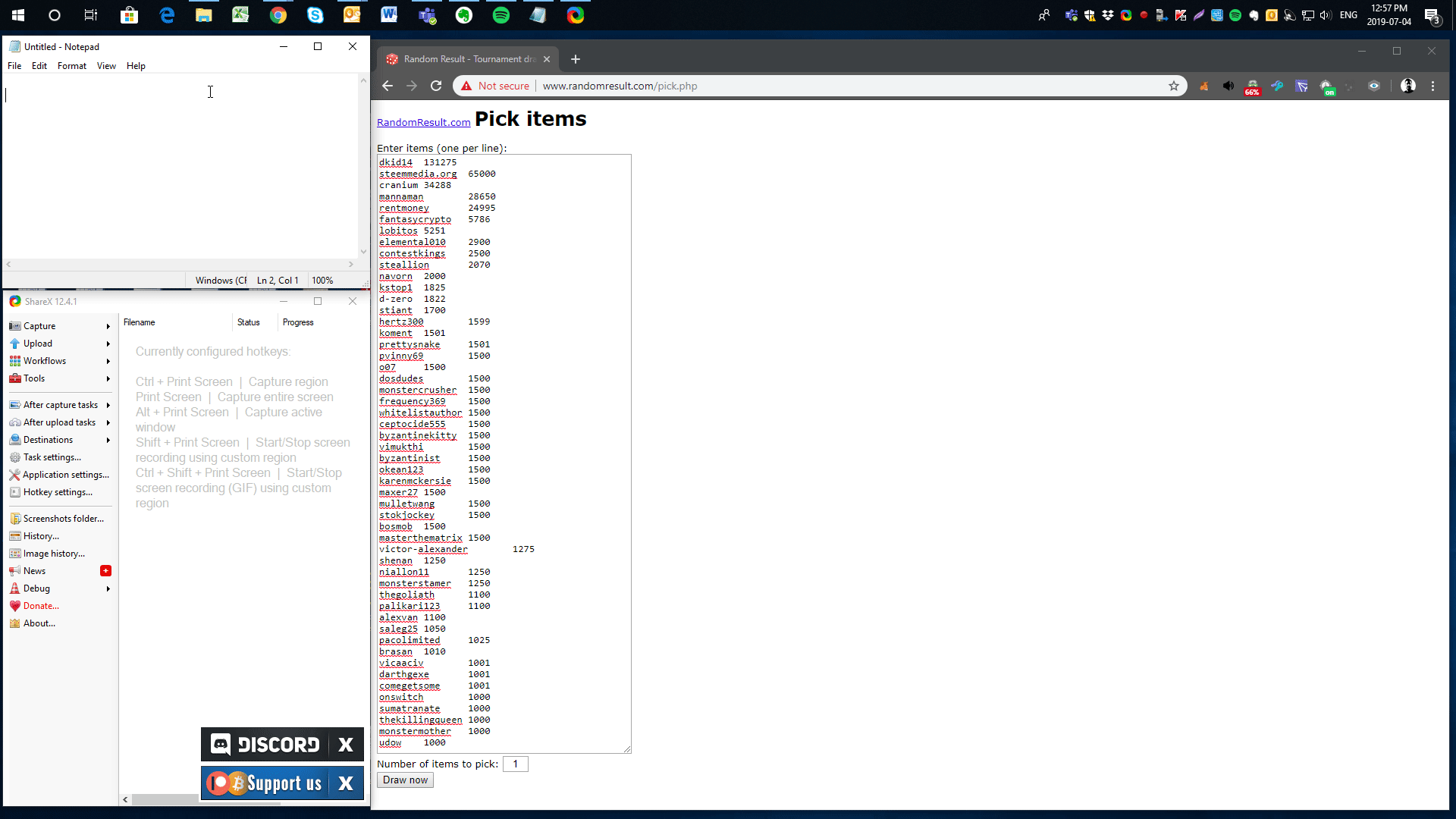This screenshot has width=1456, height=819.
Task: Expand the Workflows submenu arrow
Action: 108,361
